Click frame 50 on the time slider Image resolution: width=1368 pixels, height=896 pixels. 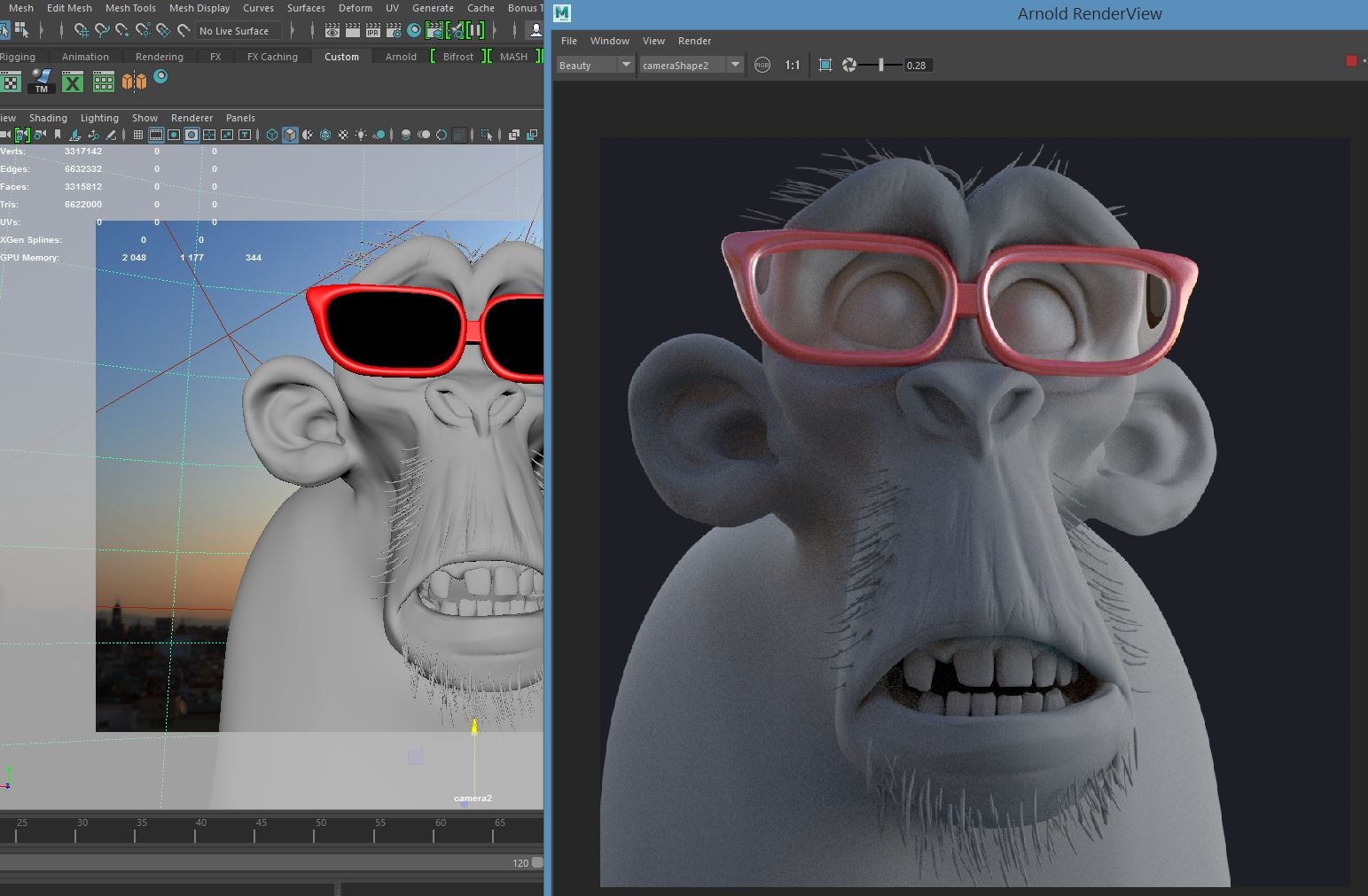[x=316, y=830]
